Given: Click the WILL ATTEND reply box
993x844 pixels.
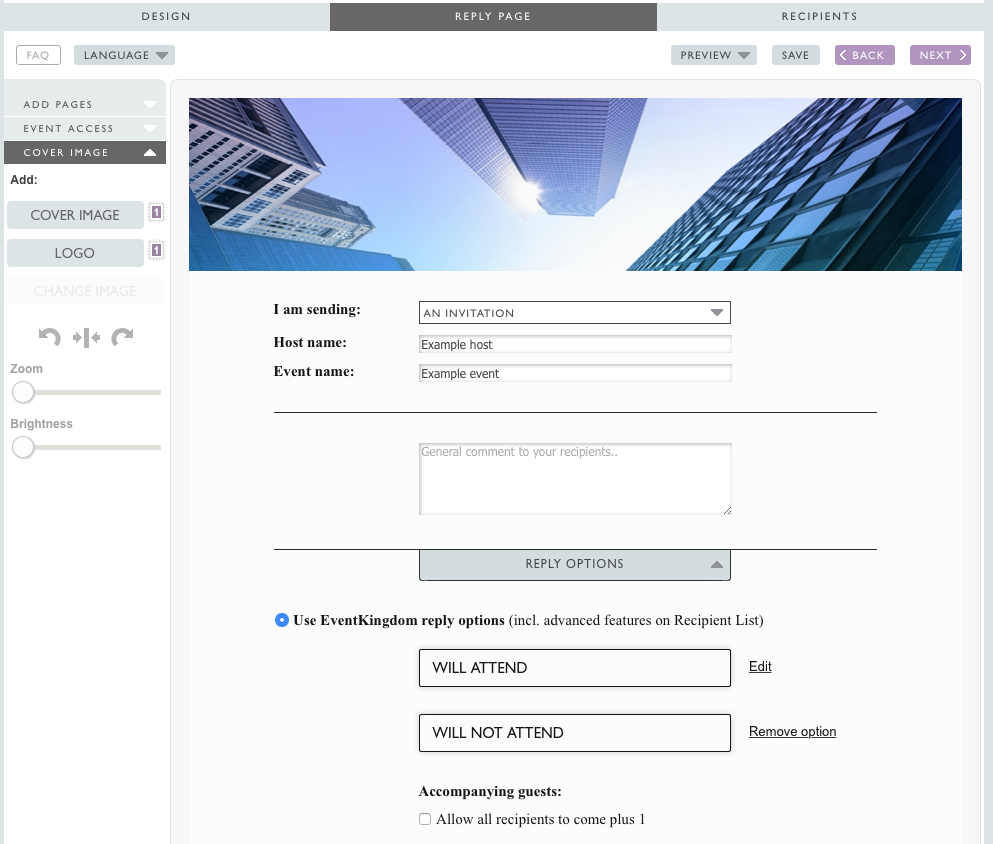Looking at the screenshot, I should click(574, 668).
